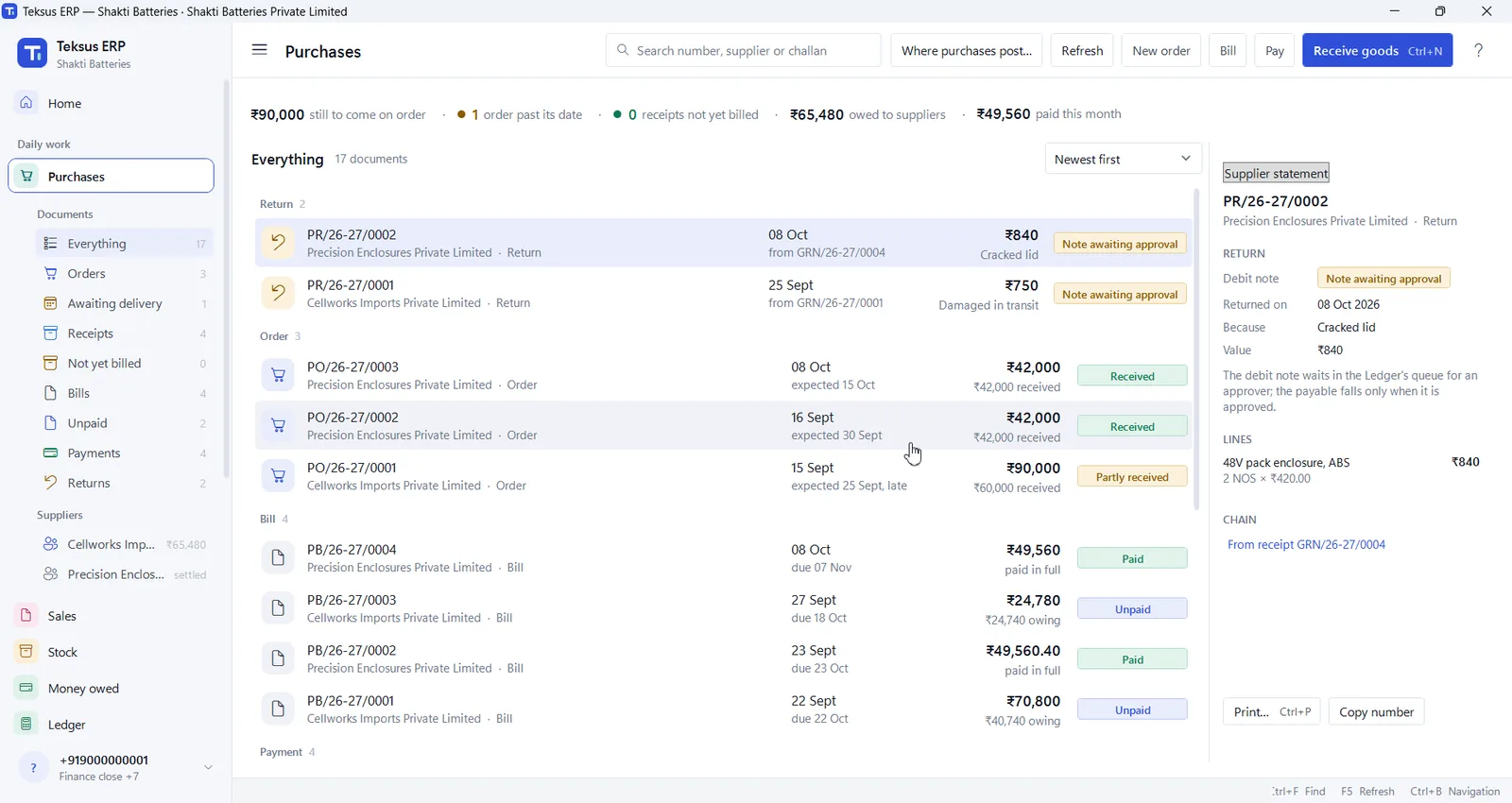The height and width of the screenshot is (803, 1512).
Task: Open the Bills document filter
Action: (x=125, y=393)
